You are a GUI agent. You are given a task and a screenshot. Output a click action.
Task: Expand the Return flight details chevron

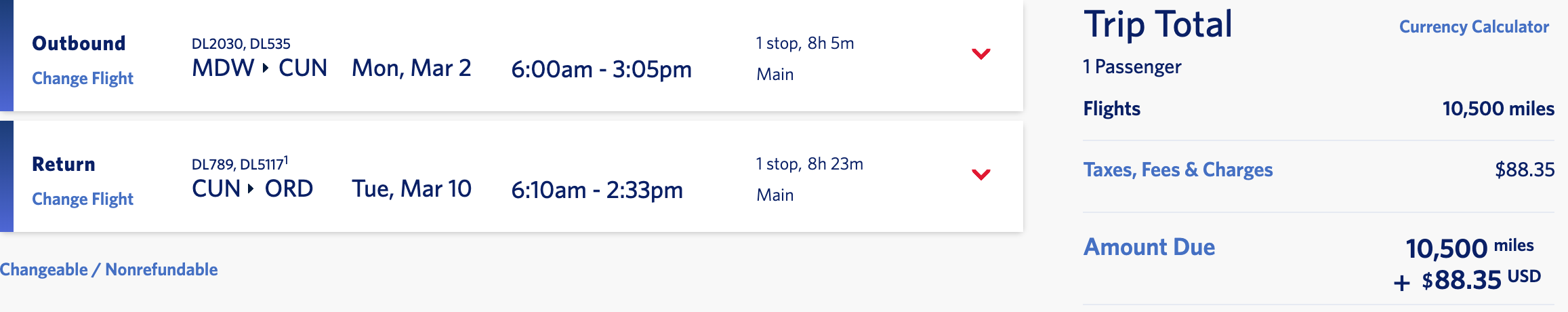point(981,174)
